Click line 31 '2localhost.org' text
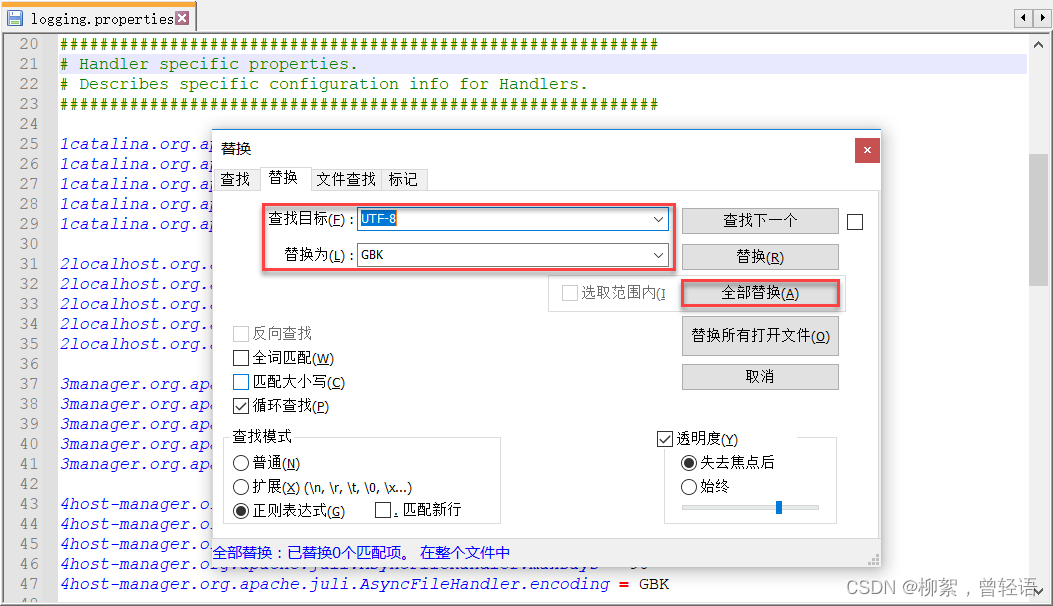 tap(136, 264)
